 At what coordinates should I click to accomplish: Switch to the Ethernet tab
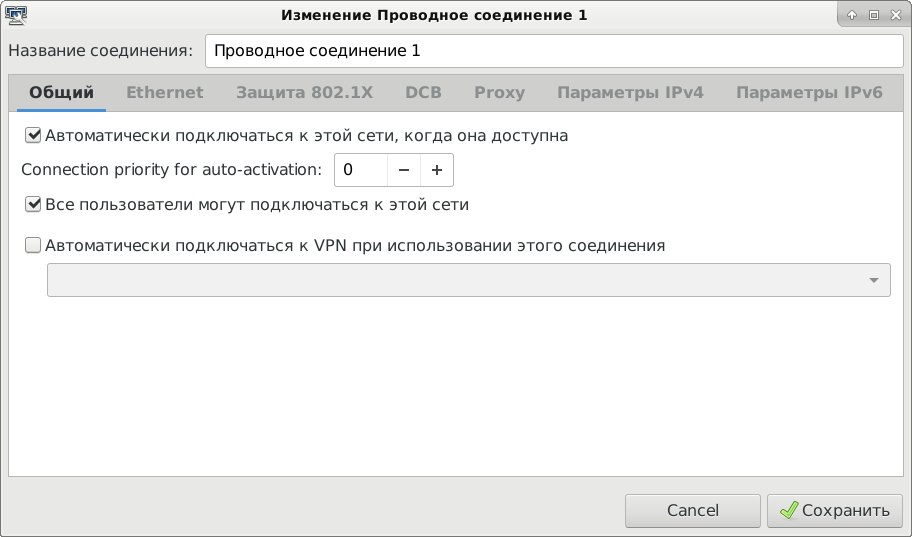pos(164,93)
